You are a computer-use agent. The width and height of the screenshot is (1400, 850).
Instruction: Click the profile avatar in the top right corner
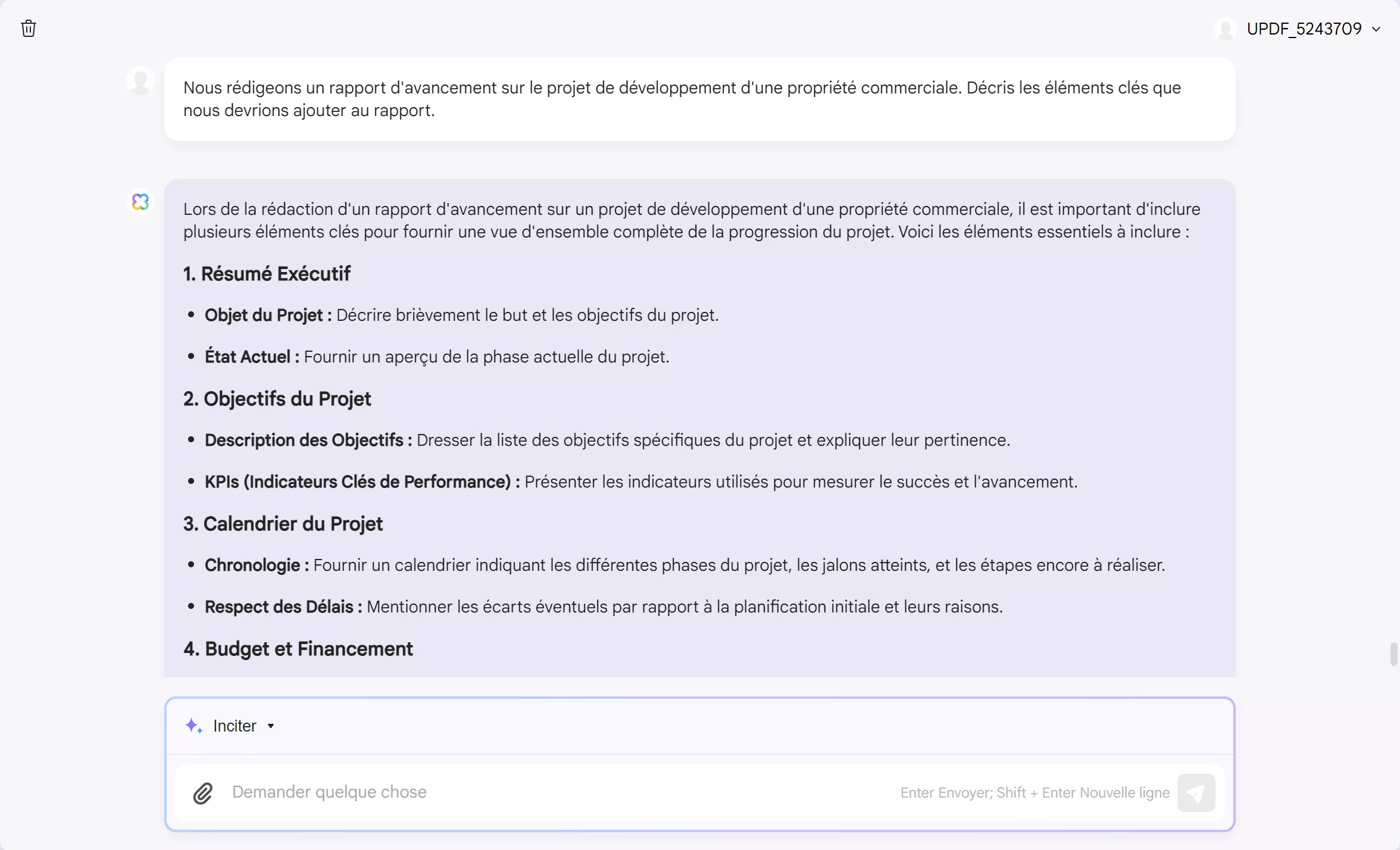coord(1226,28)
